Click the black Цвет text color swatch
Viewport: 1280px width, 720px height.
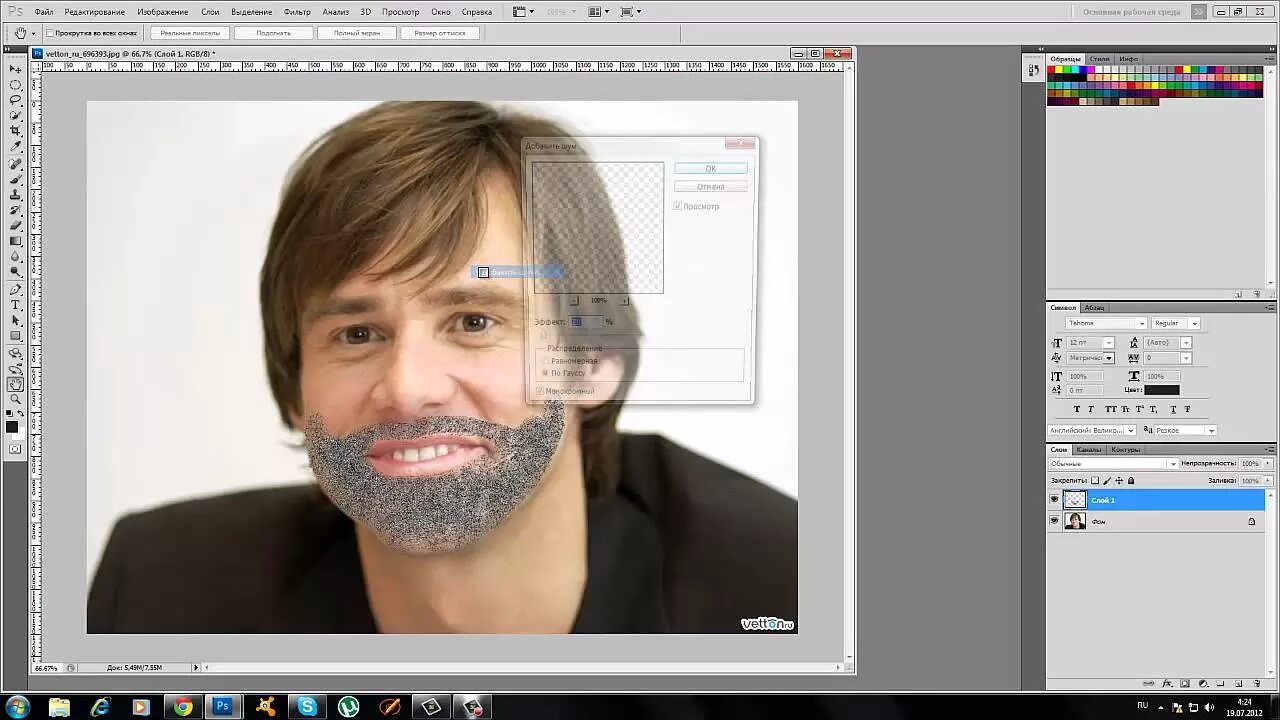1161,390
